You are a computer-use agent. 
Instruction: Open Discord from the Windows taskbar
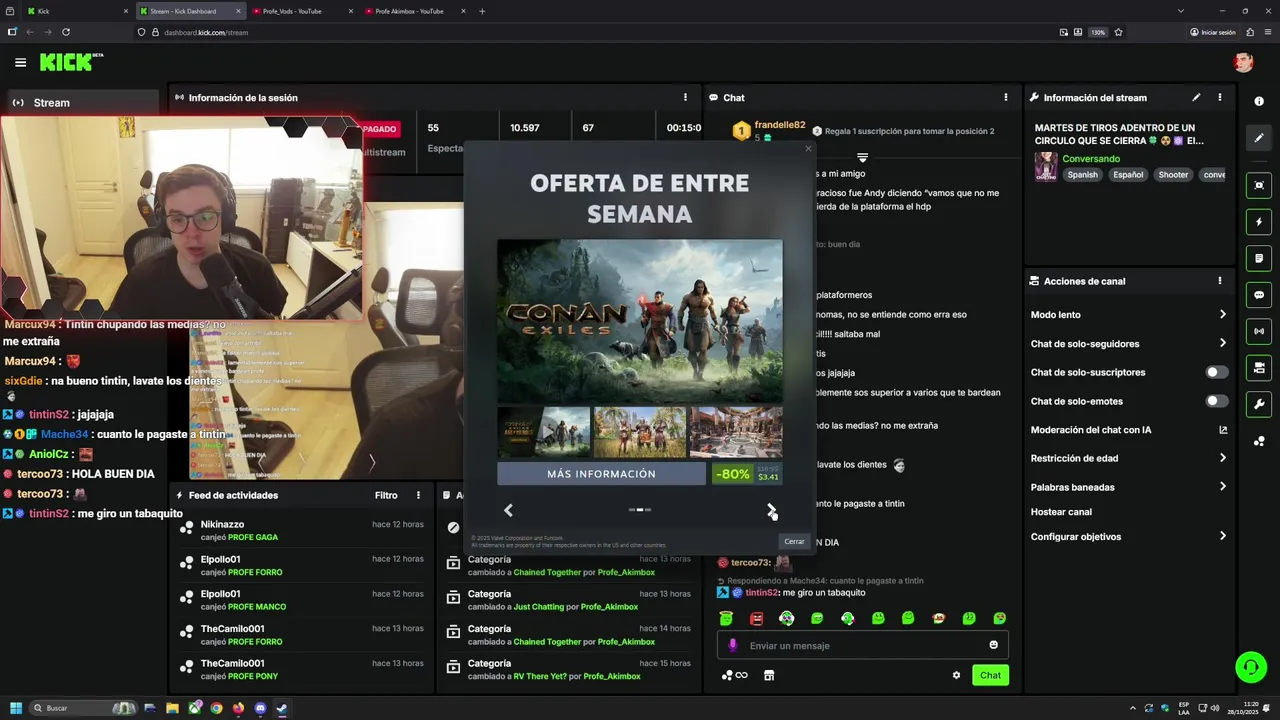point(260,708)
